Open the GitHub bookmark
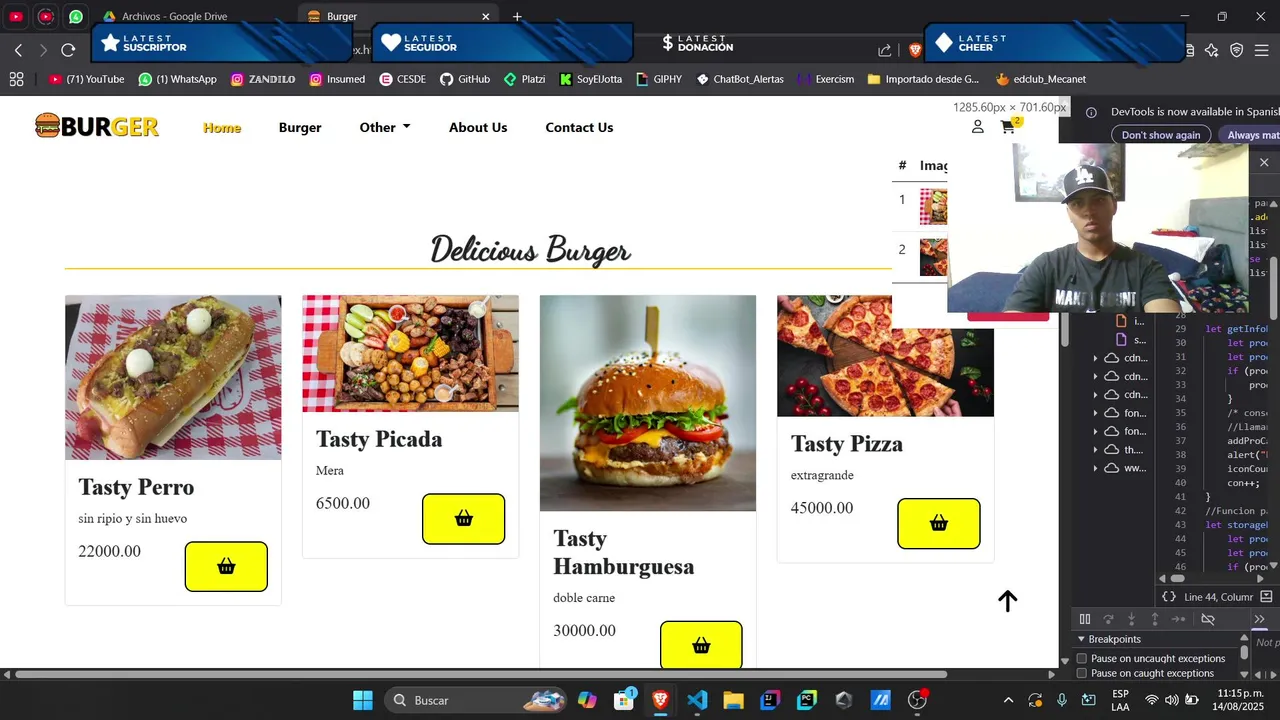The height and width of the screenshot is (720, 1280). 465,79
